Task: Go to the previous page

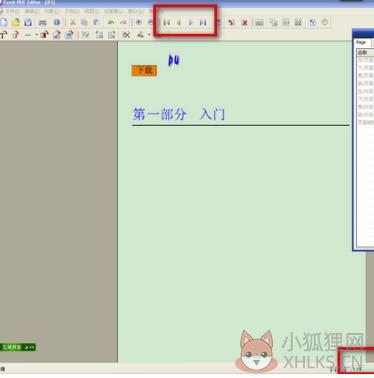Action: (x=179, y=23)
